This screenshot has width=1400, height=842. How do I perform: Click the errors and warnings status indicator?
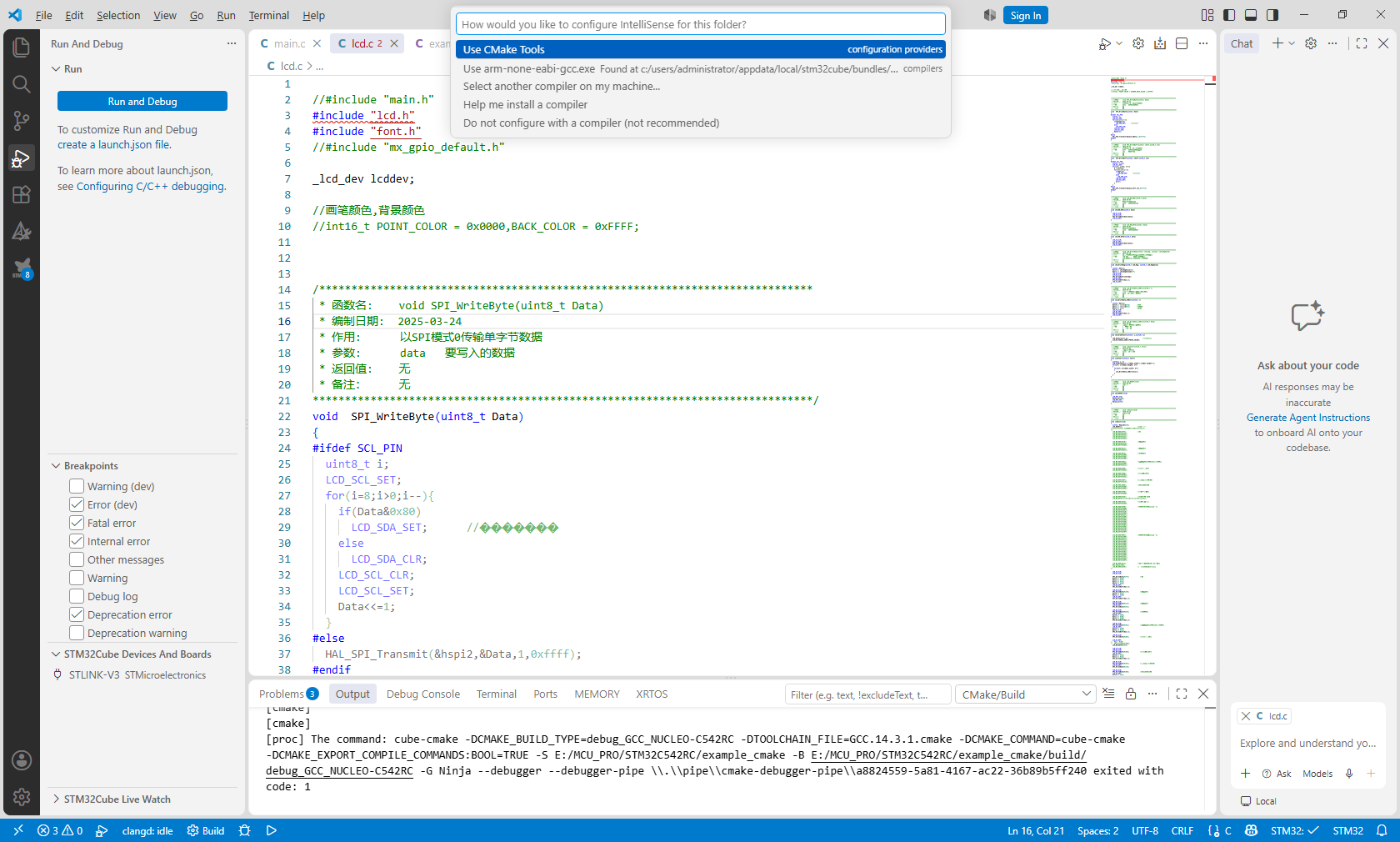[x=60, y=830]
